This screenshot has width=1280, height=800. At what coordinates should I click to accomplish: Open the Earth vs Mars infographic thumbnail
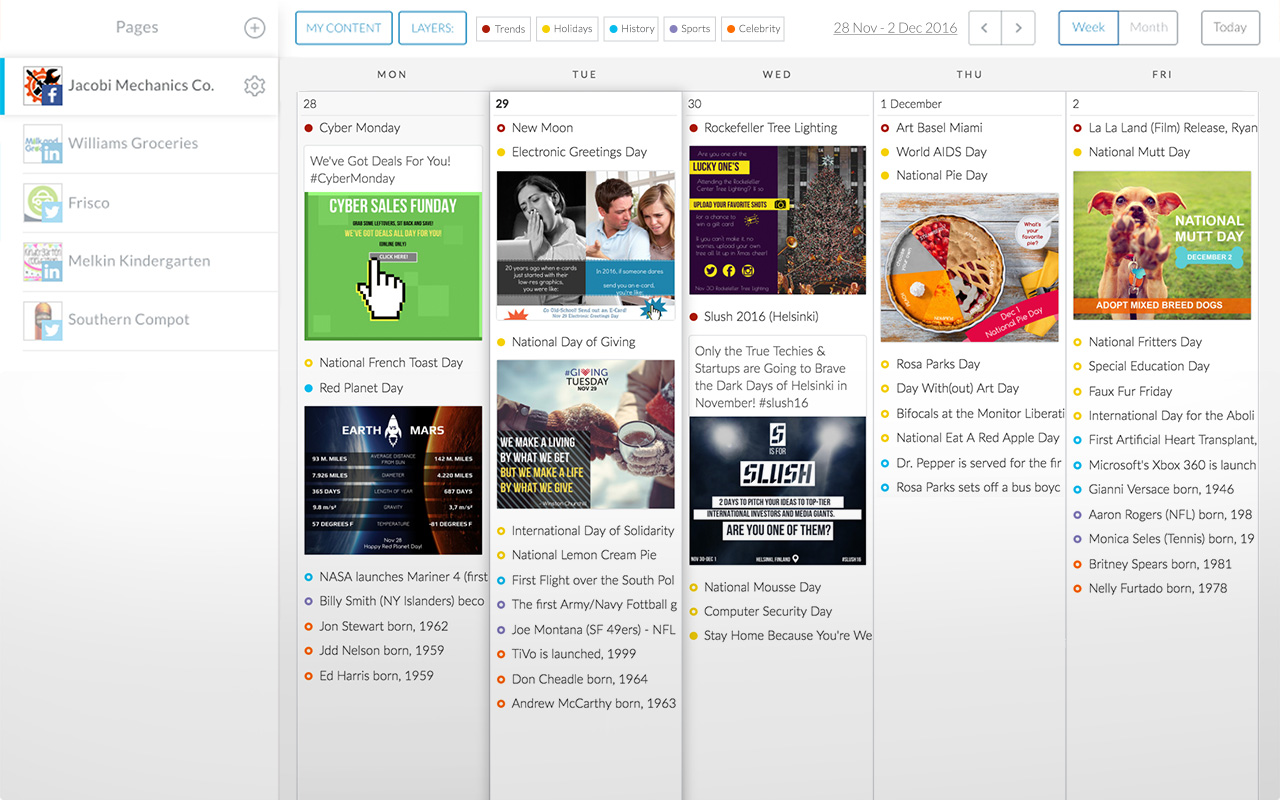pos(393,480)
